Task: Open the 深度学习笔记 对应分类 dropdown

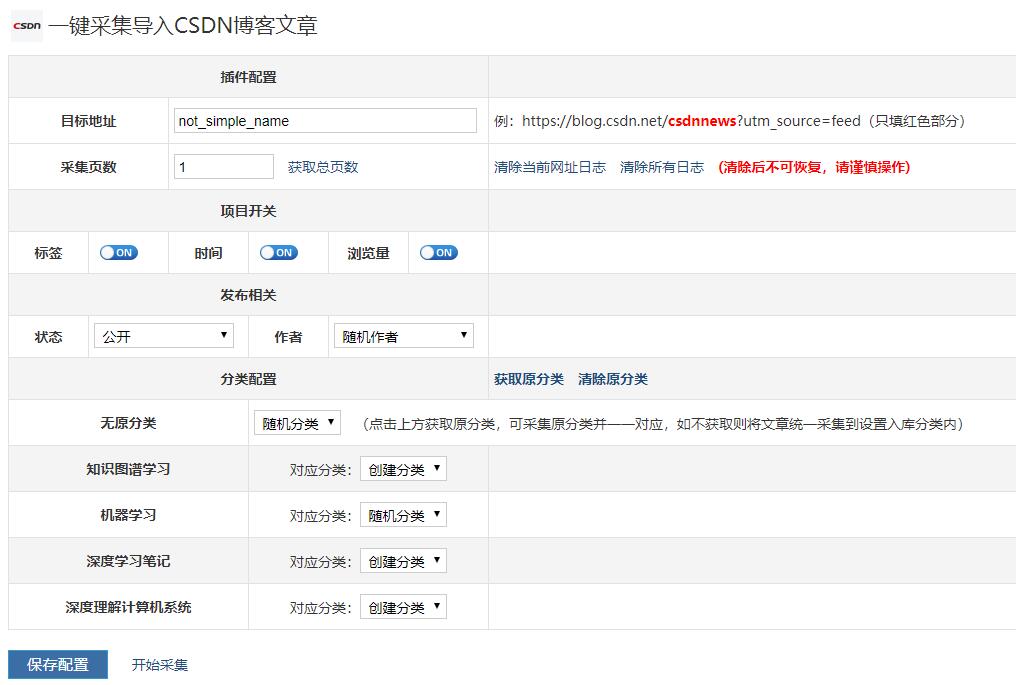Action: [x=404, y=561]
